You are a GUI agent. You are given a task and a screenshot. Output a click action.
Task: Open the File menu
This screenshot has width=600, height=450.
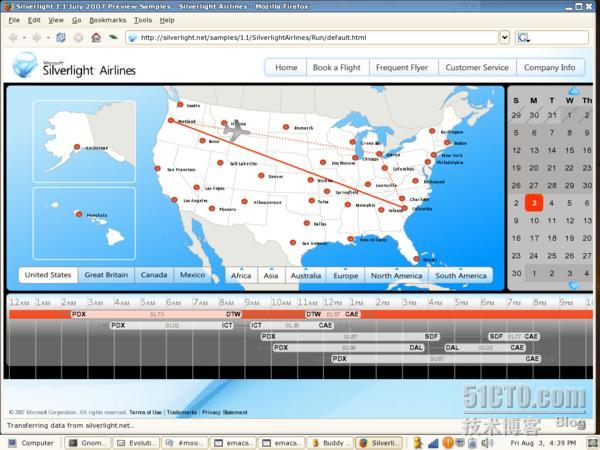(x=14, y=20)
